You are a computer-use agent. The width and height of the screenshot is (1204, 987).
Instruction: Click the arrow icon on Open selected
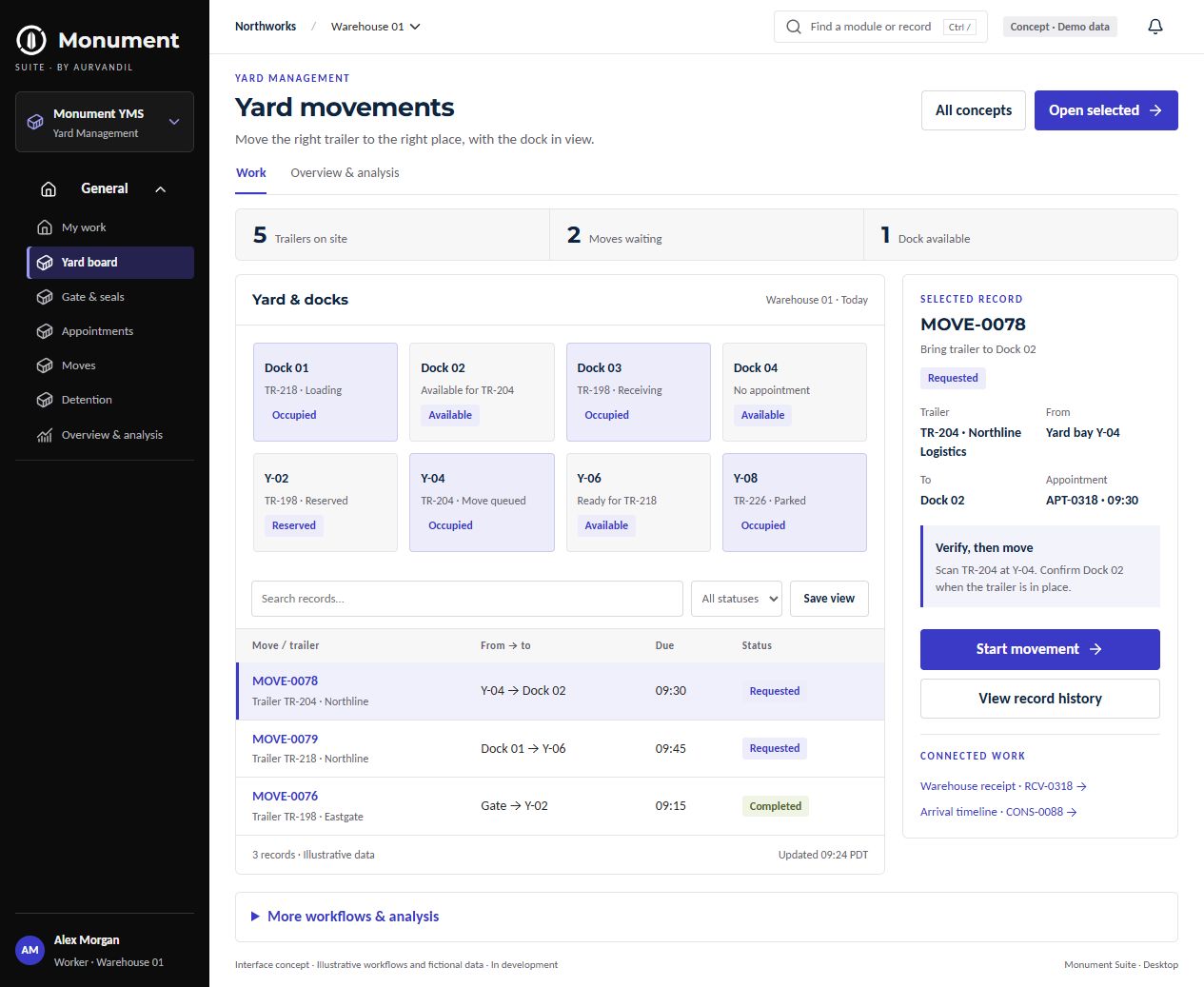(x=1155, y=110)
